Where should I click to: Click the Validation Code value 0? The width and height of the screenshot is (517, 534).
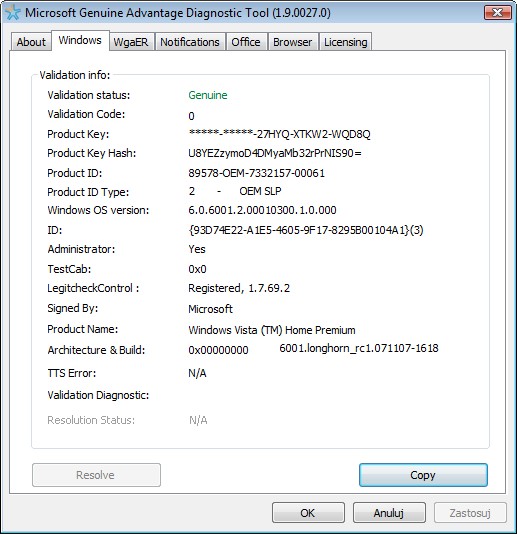[191, 116]
